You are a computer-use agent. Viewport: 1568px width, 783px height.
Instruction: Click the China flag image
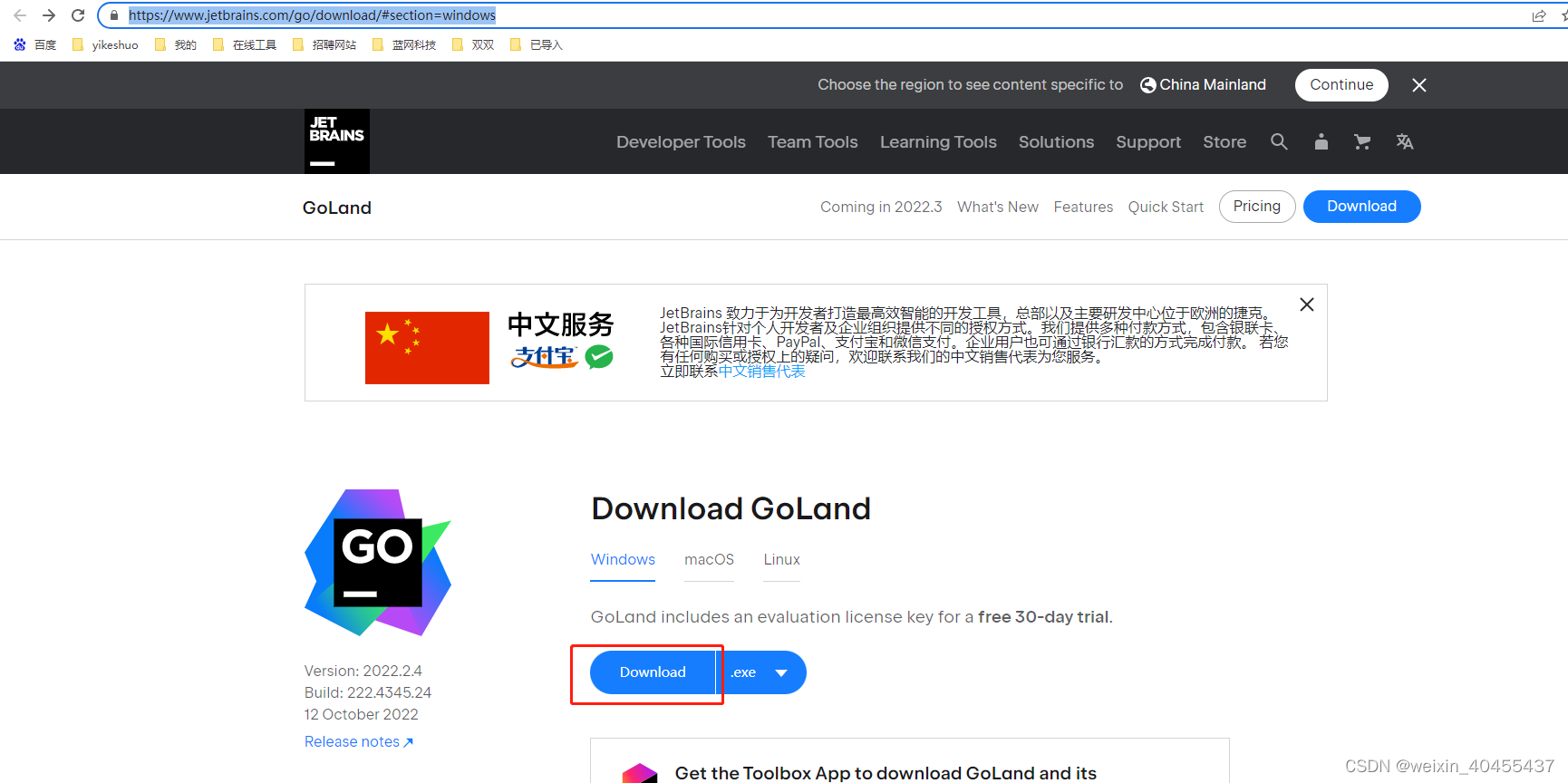point(427,348)
